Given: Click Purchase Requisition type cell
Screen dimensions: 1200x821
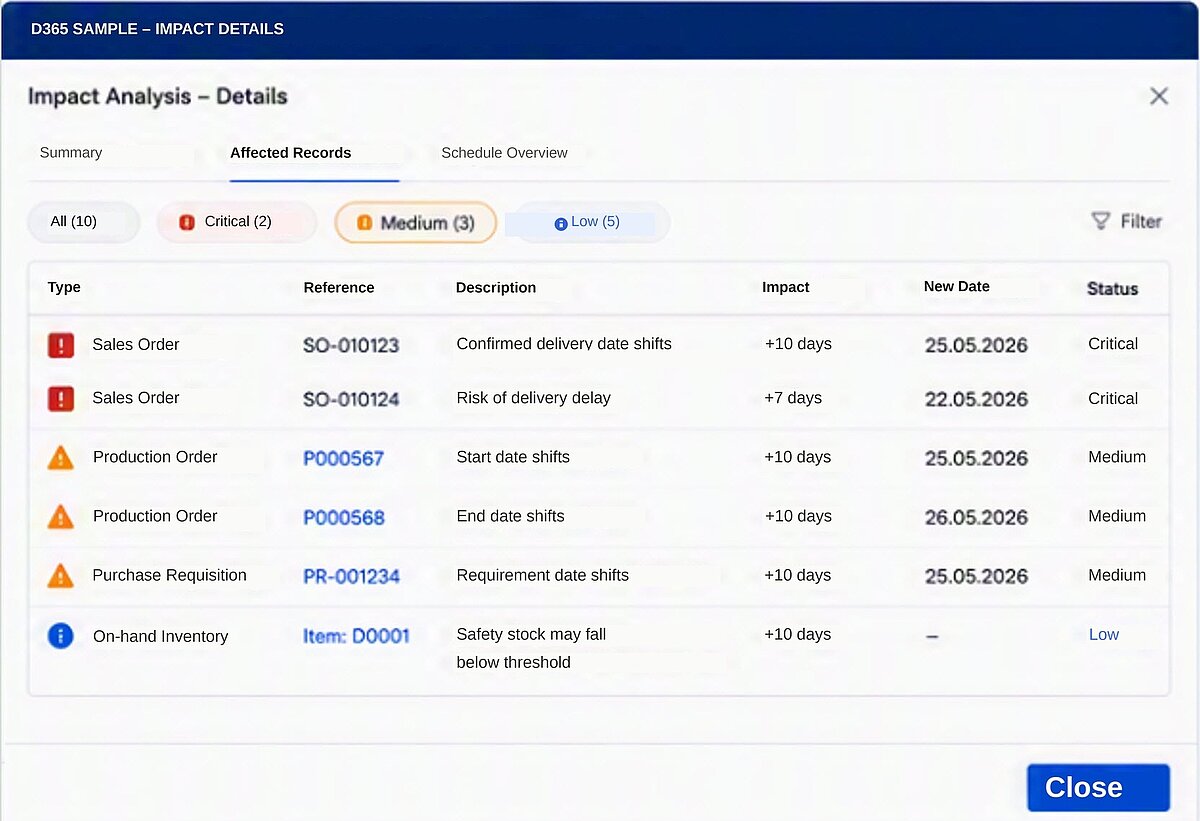Looking at the screenshot, I should pos(169,575).
